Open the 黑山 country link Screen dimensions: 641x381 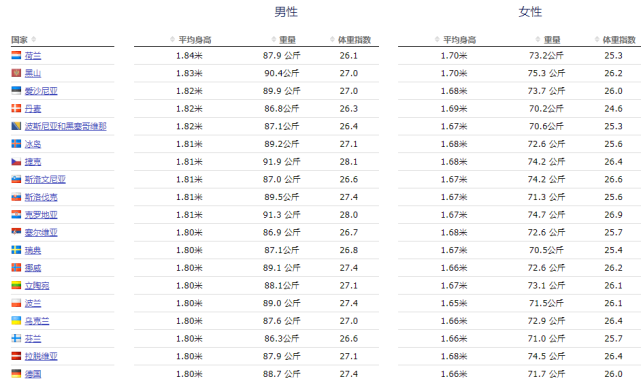click(33, 73)
